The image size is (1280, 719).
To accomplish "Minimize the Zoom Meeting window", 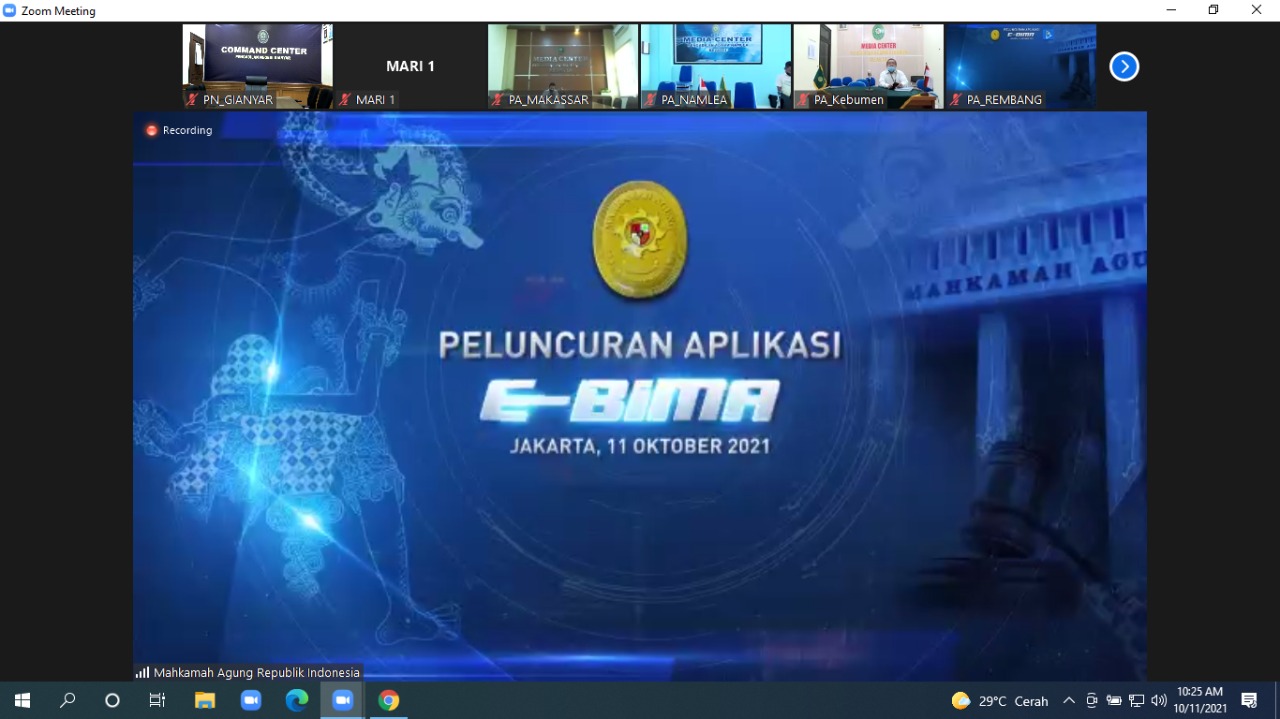I will [x=1171, y=10].
